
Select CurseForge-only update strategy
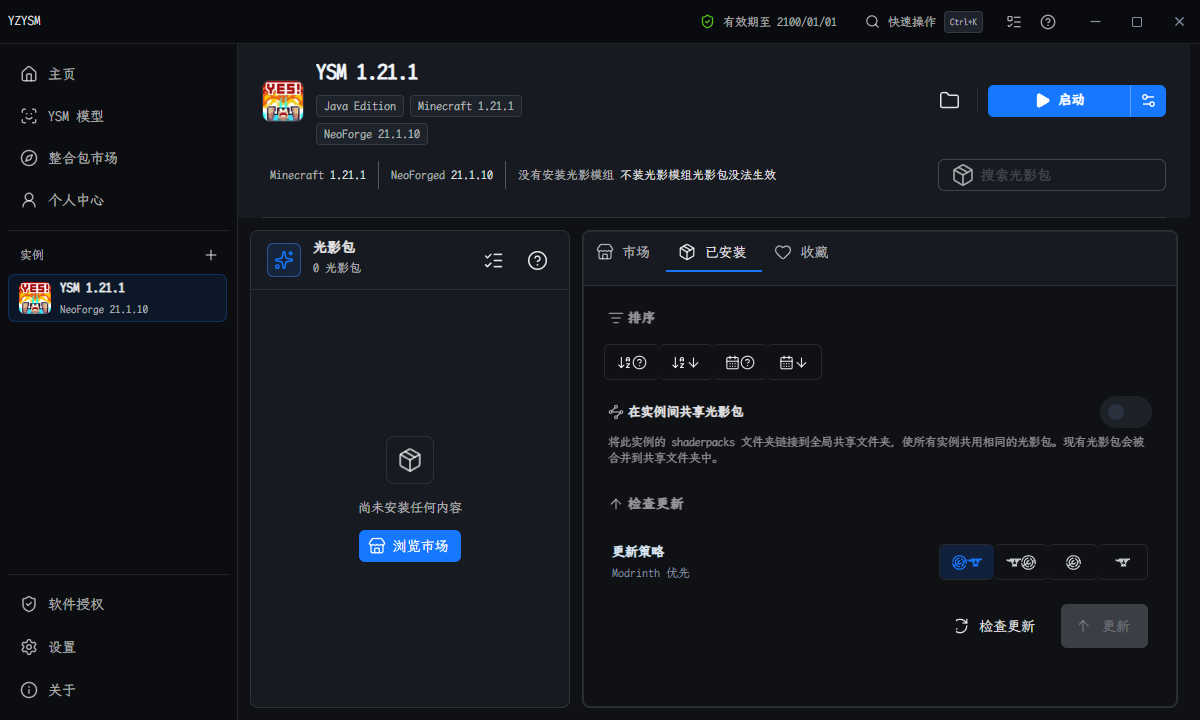(x=1122, y=562)
